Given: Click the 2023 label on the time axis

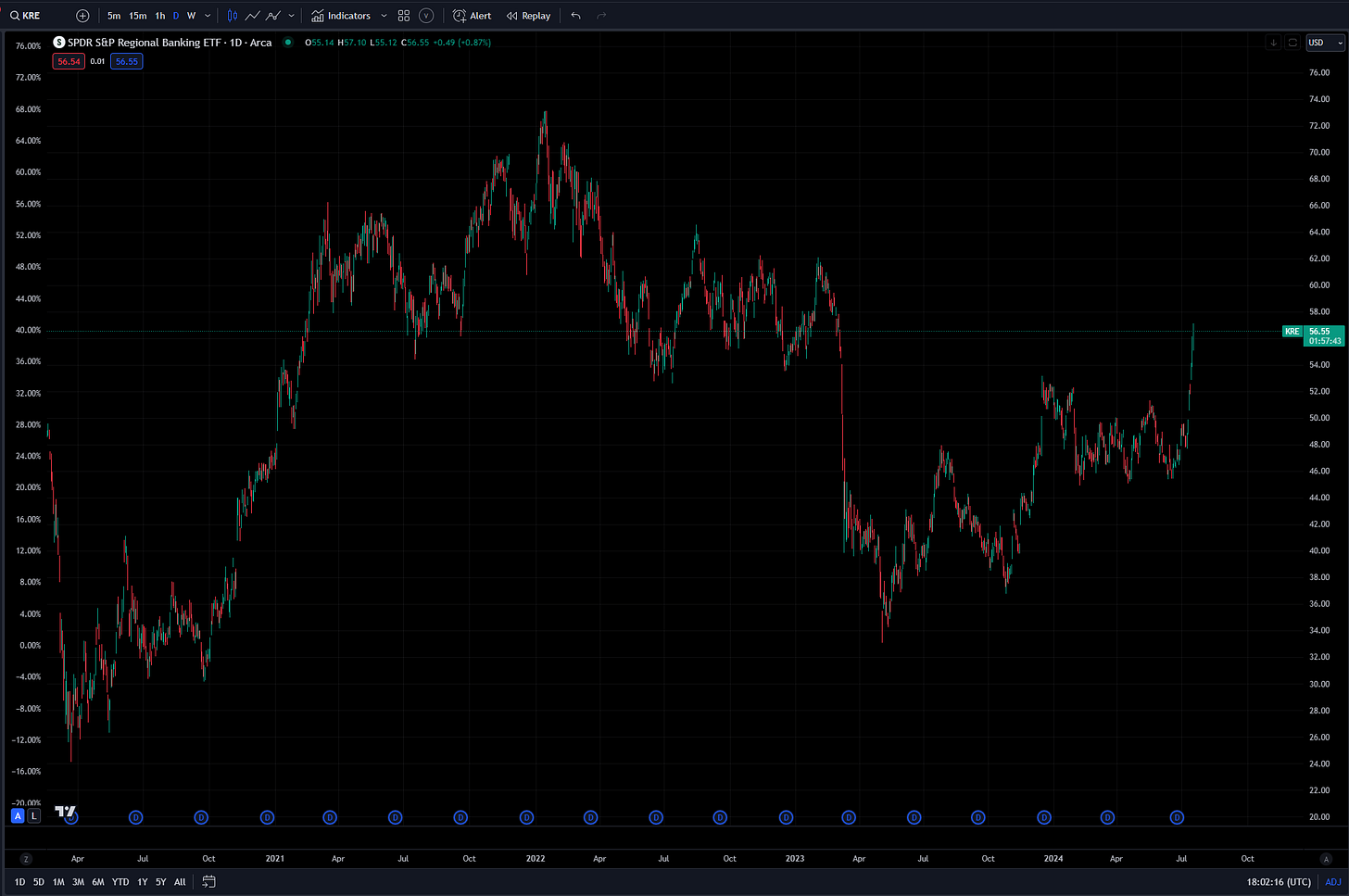Looking at the screenshot, I should click(x=795, y=859).
